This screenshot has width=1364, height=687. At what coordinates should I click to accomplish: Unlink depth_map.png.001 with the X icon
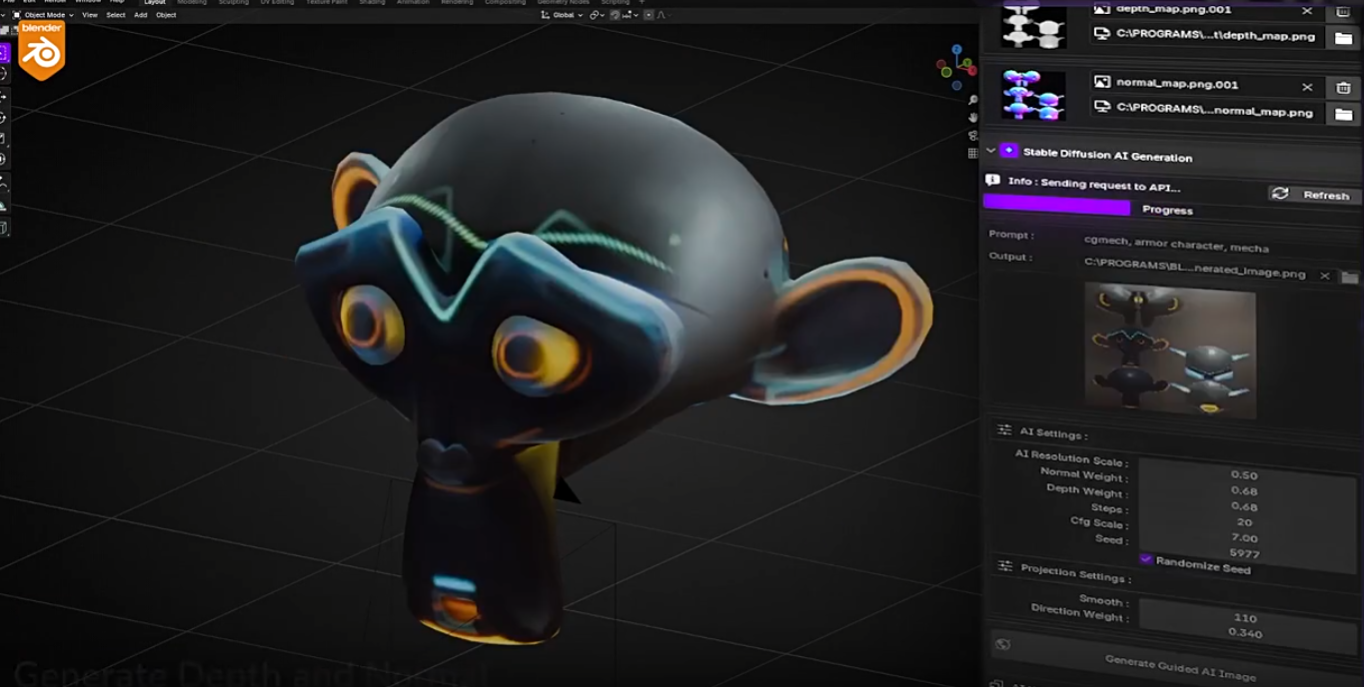(x=1307, y=11)
